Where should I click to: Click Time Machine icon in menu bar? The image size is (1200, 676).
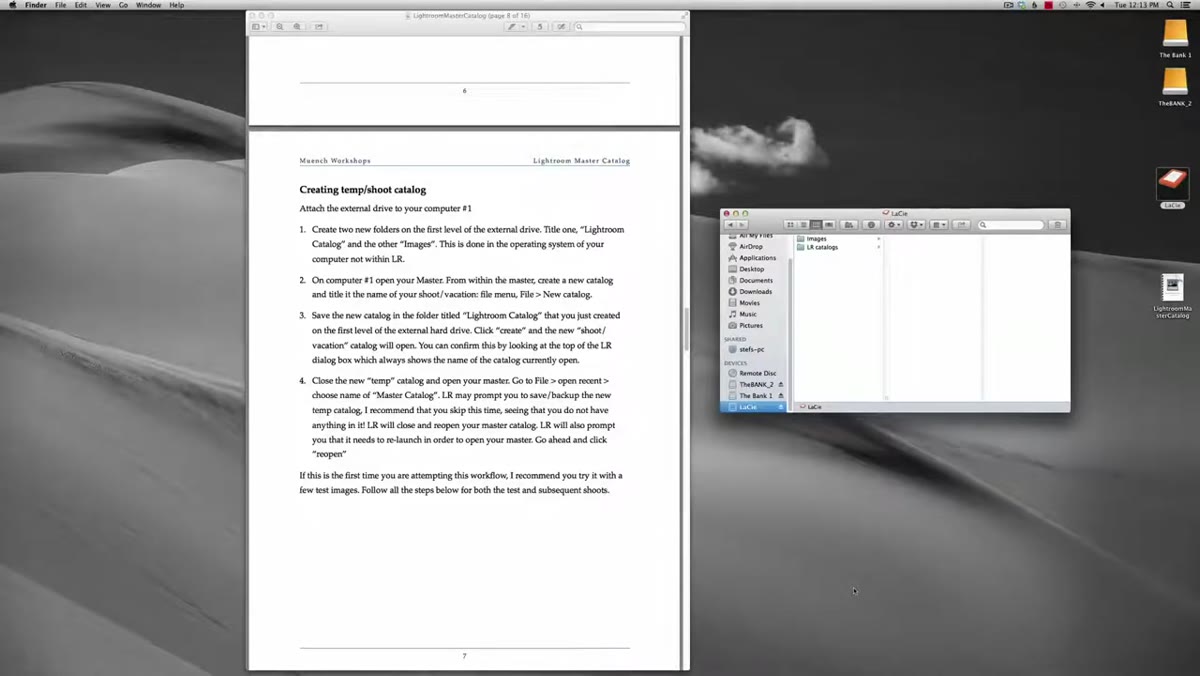(1063, 5)
